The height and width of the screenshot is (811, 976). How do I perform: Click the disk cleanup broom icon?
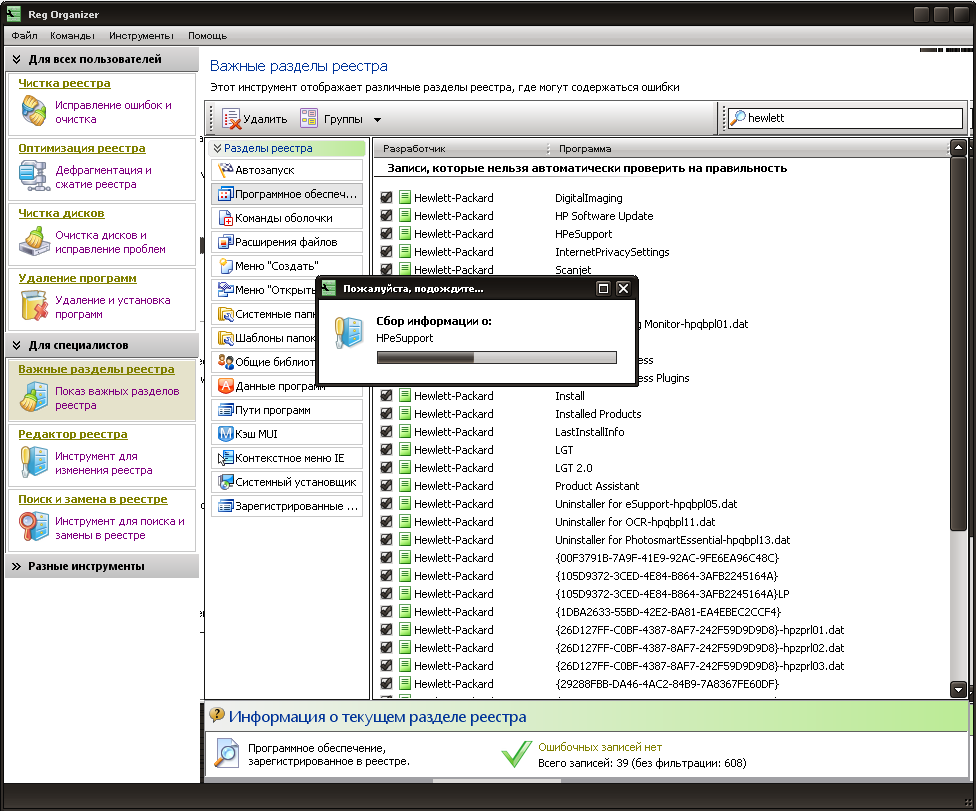click(34, 241)
